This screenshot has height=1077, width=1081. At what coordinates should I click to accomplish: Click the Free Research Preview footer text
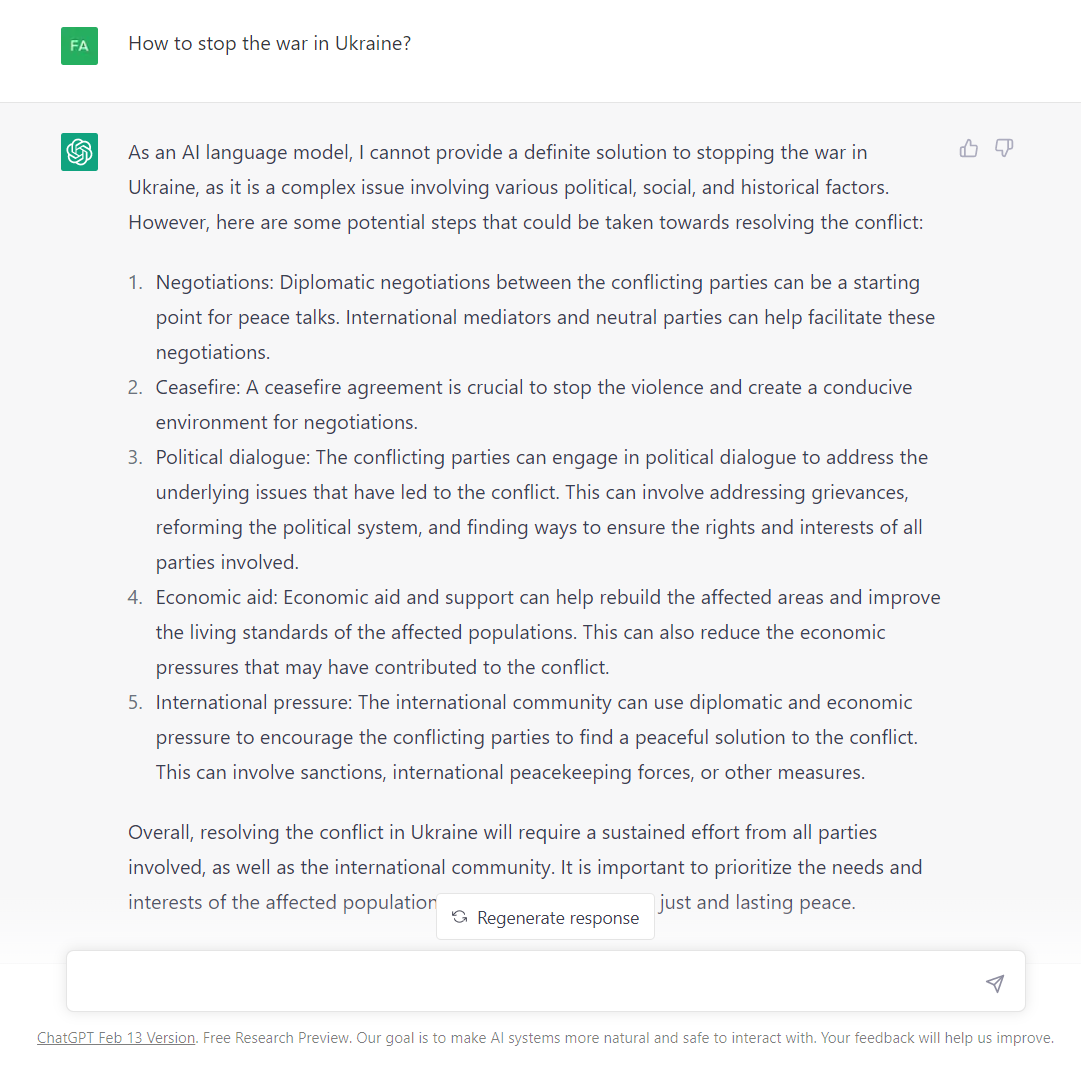[x=627, y=1038]
